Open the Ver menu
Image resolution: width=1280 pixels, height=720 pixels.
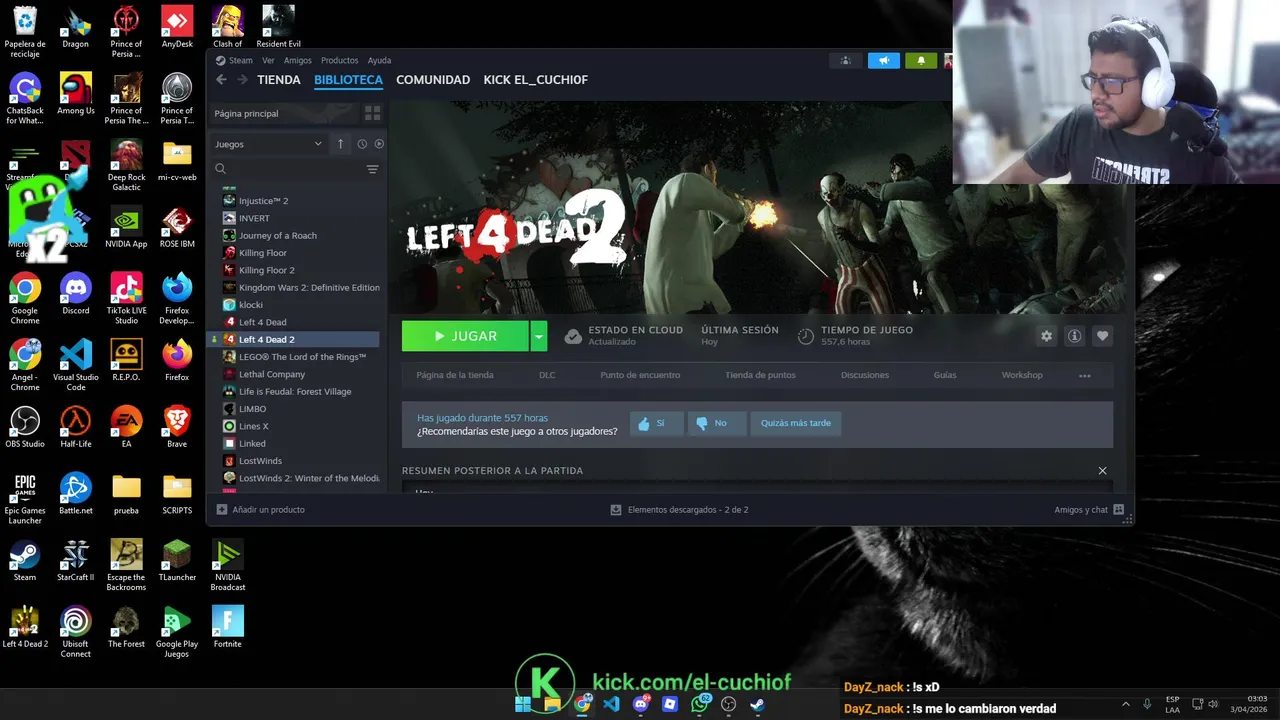pyautogui.click(x=268, y=60)
